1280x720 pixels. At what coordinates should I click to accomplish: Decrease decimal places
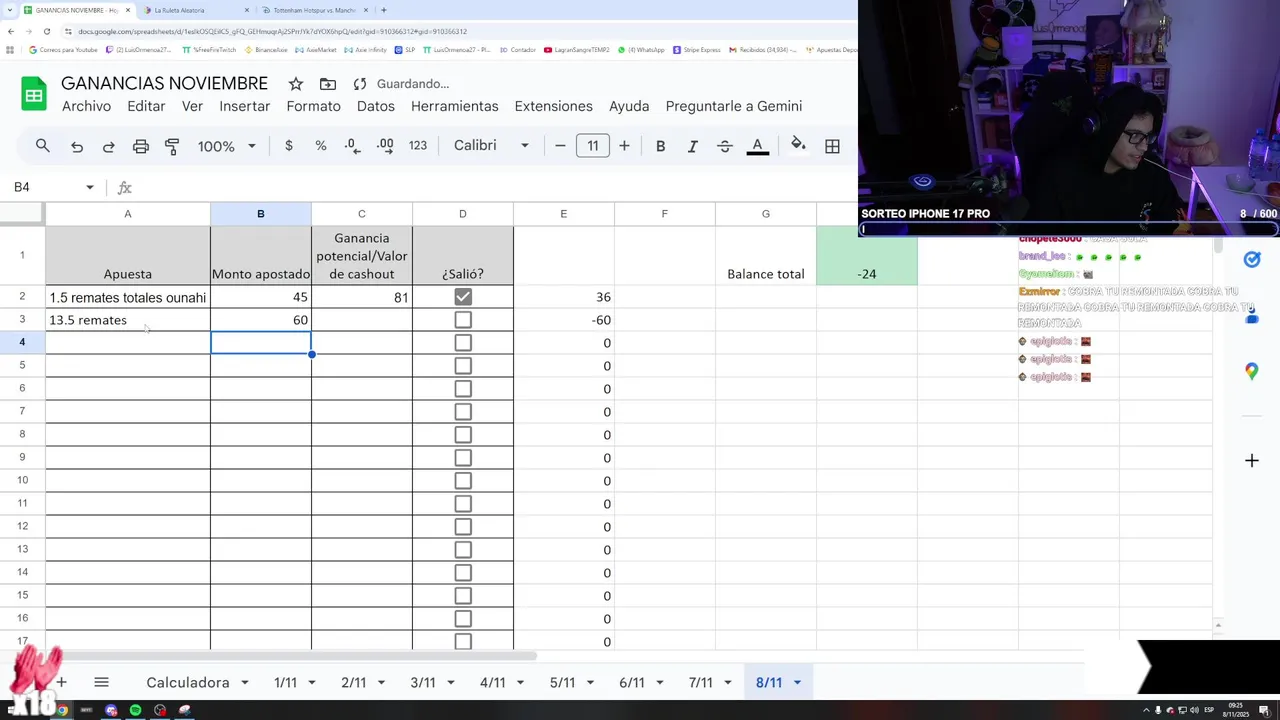click(352, 146)
